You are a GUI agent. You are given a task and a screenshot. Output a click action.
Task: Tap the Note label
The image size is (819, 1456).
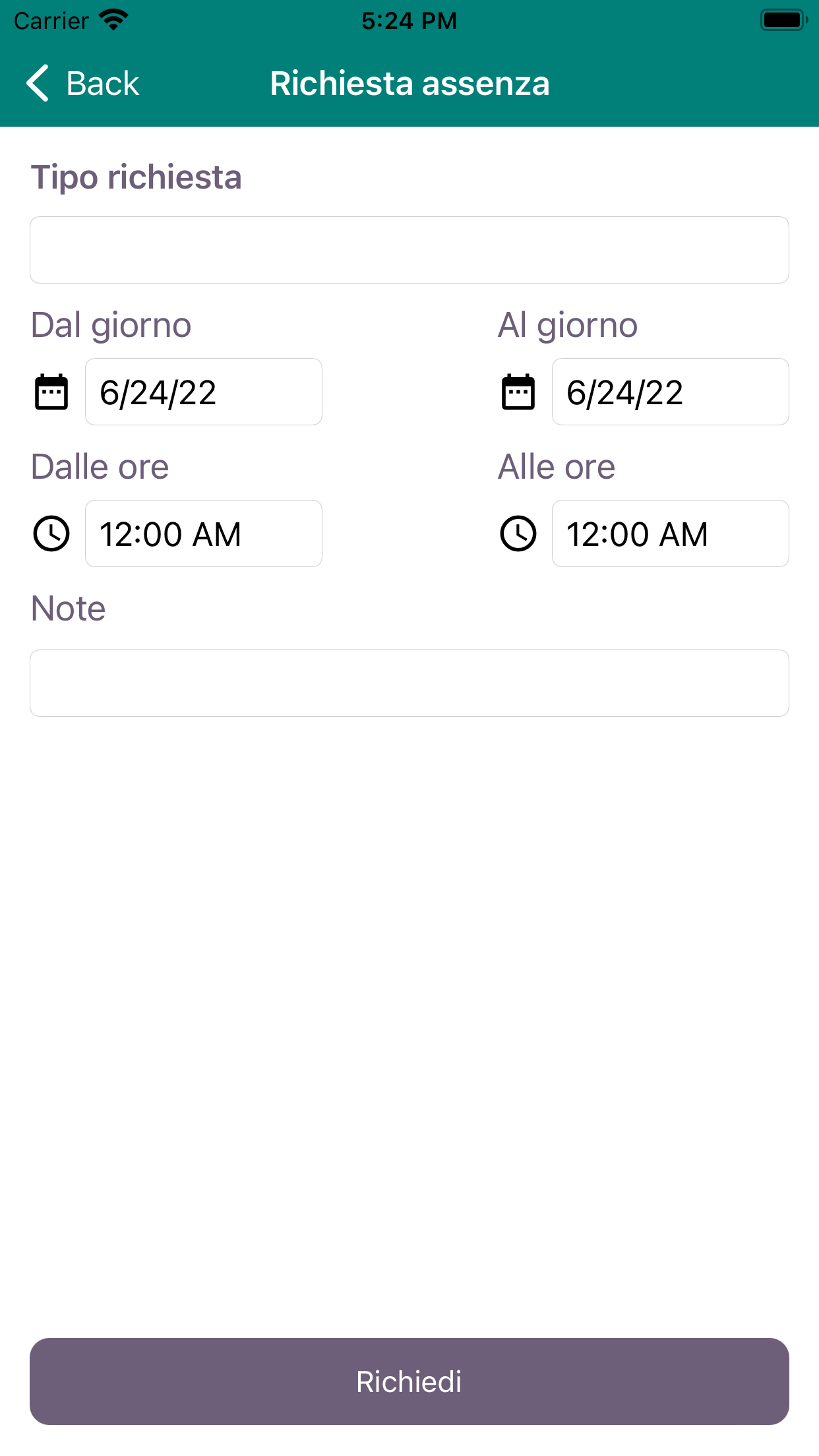[x=69, y=608]
